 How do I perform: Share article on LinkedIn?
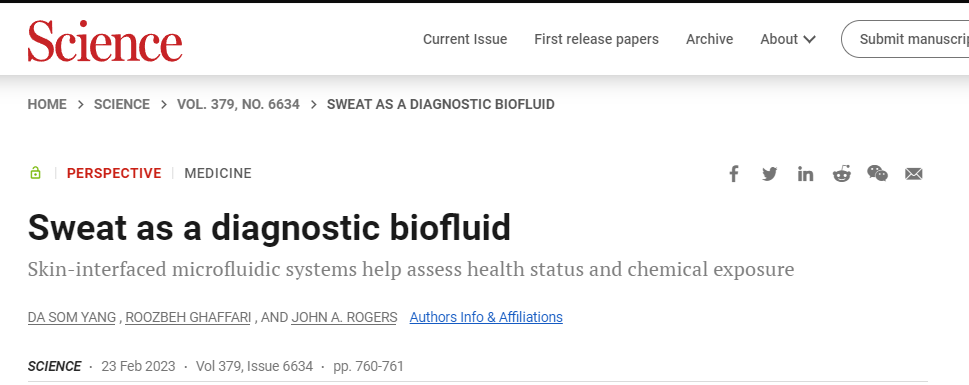(805, 174)
